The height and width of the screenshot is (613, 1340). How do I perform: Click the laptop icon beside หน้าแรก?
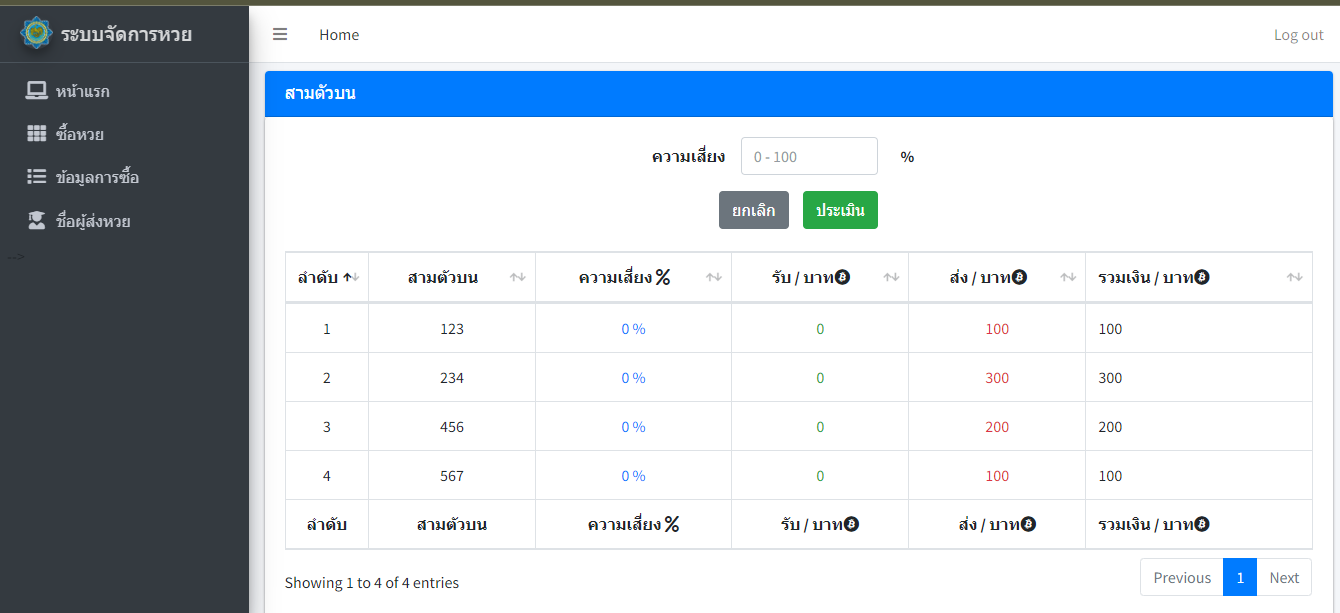point(37,91)
